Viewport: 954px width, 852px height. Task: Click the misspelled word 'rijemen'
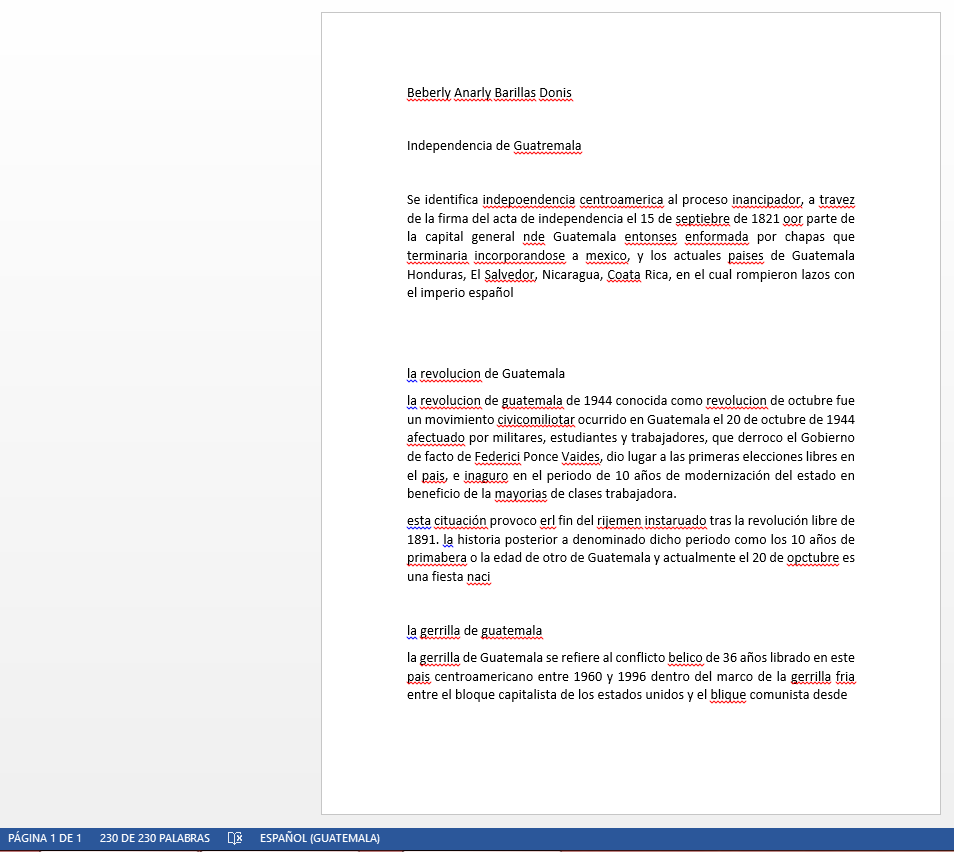[619, 520]
